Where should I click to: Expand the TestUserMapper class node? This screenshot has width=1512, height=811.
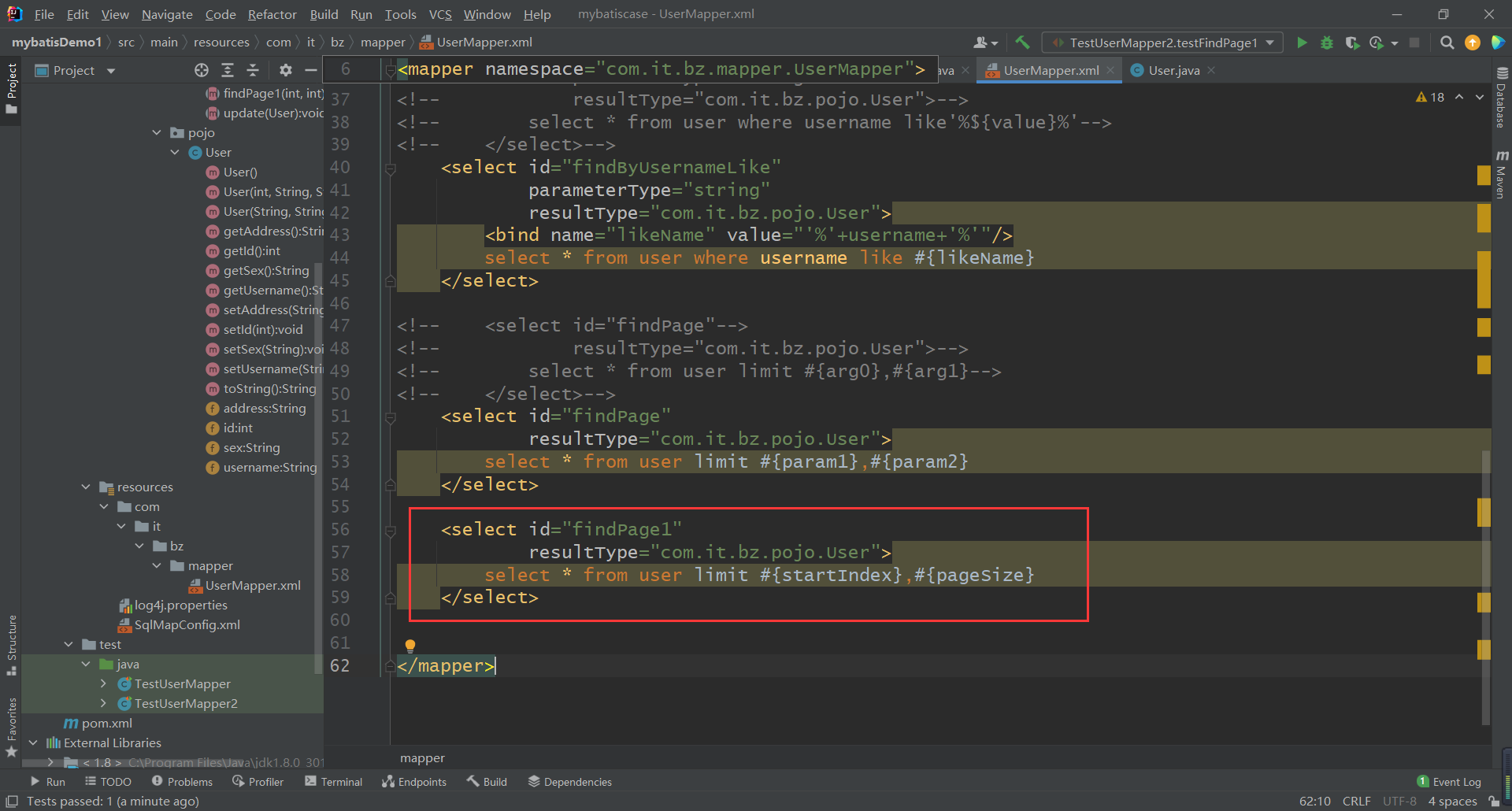[103, 683]
